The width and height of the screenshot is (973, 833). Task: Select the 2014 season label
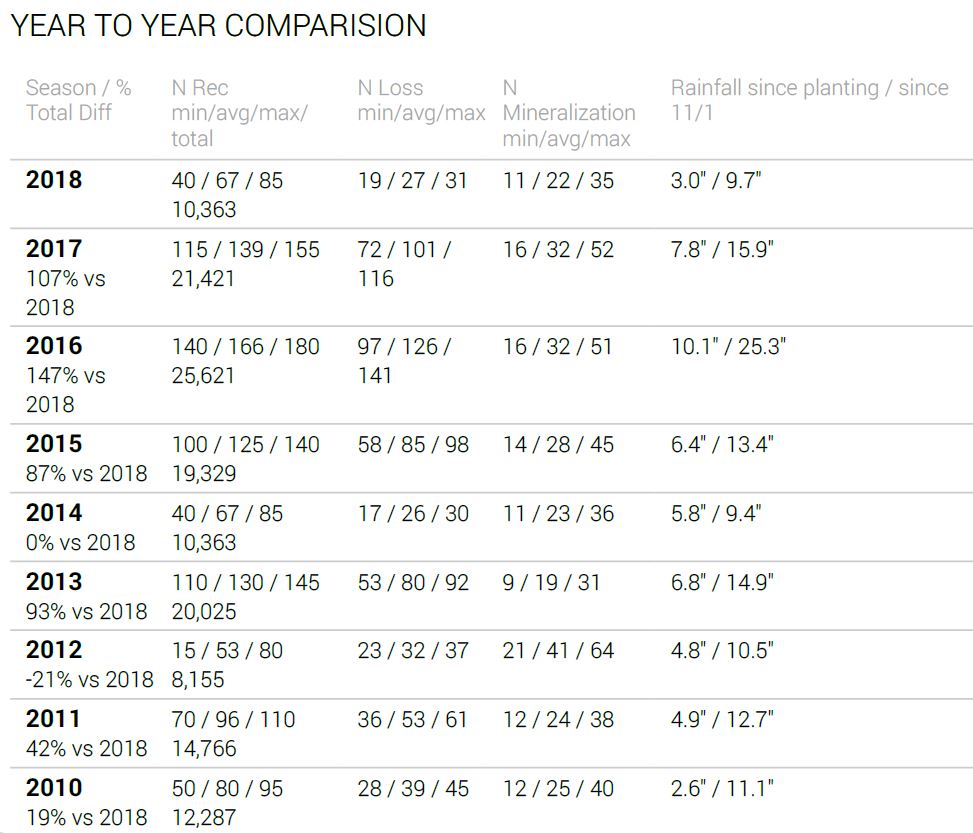tap(54, 513)
